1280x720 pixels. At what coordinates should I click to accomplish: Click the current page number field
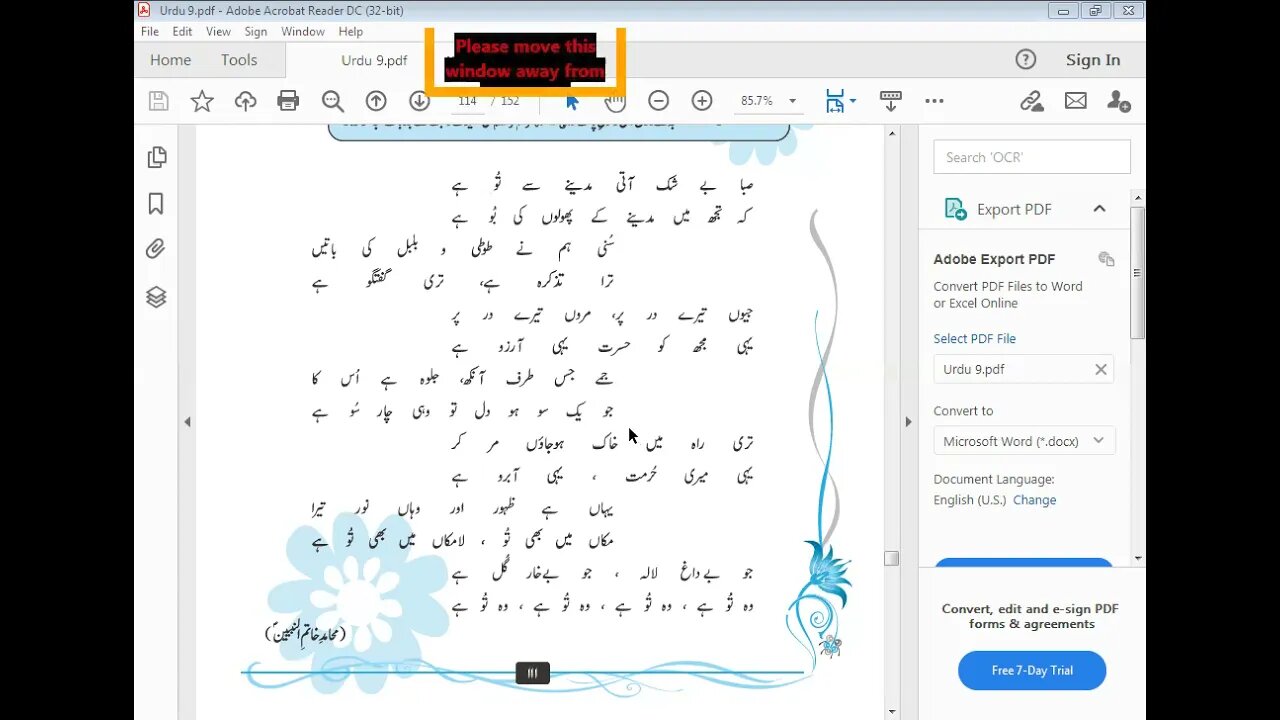467,101
